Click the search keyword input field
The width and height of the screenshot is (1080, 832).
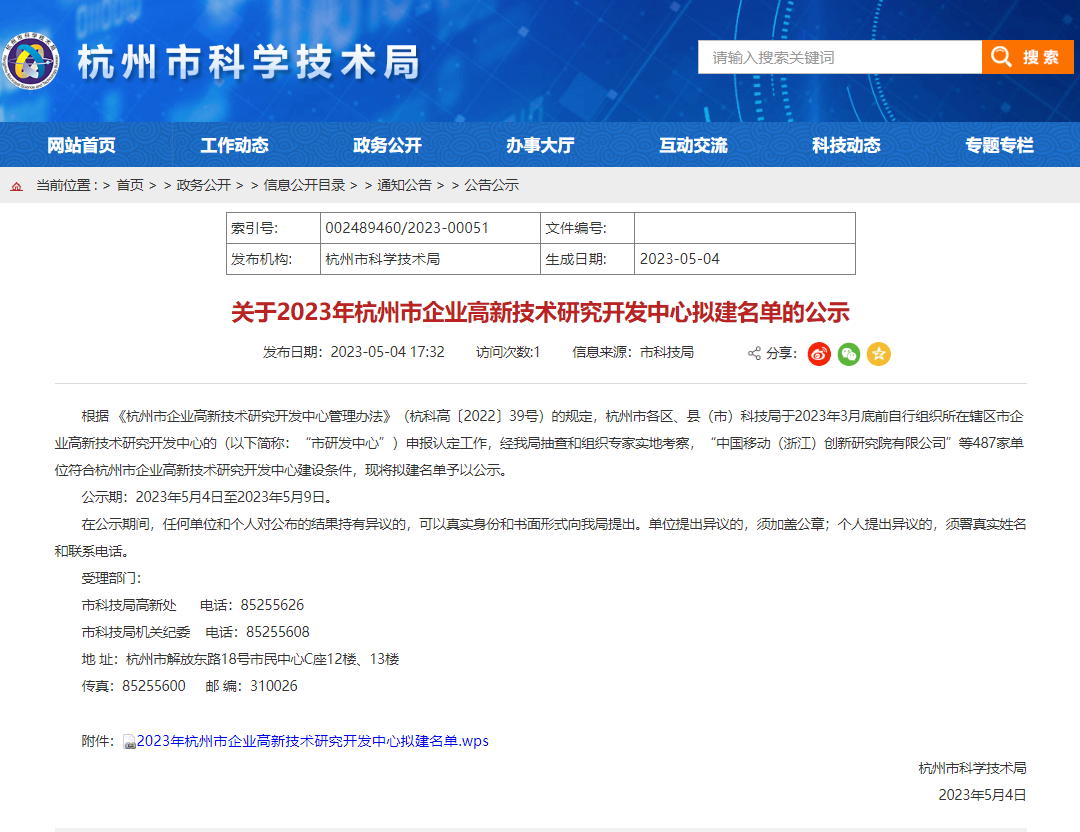(x=838, y=57)
